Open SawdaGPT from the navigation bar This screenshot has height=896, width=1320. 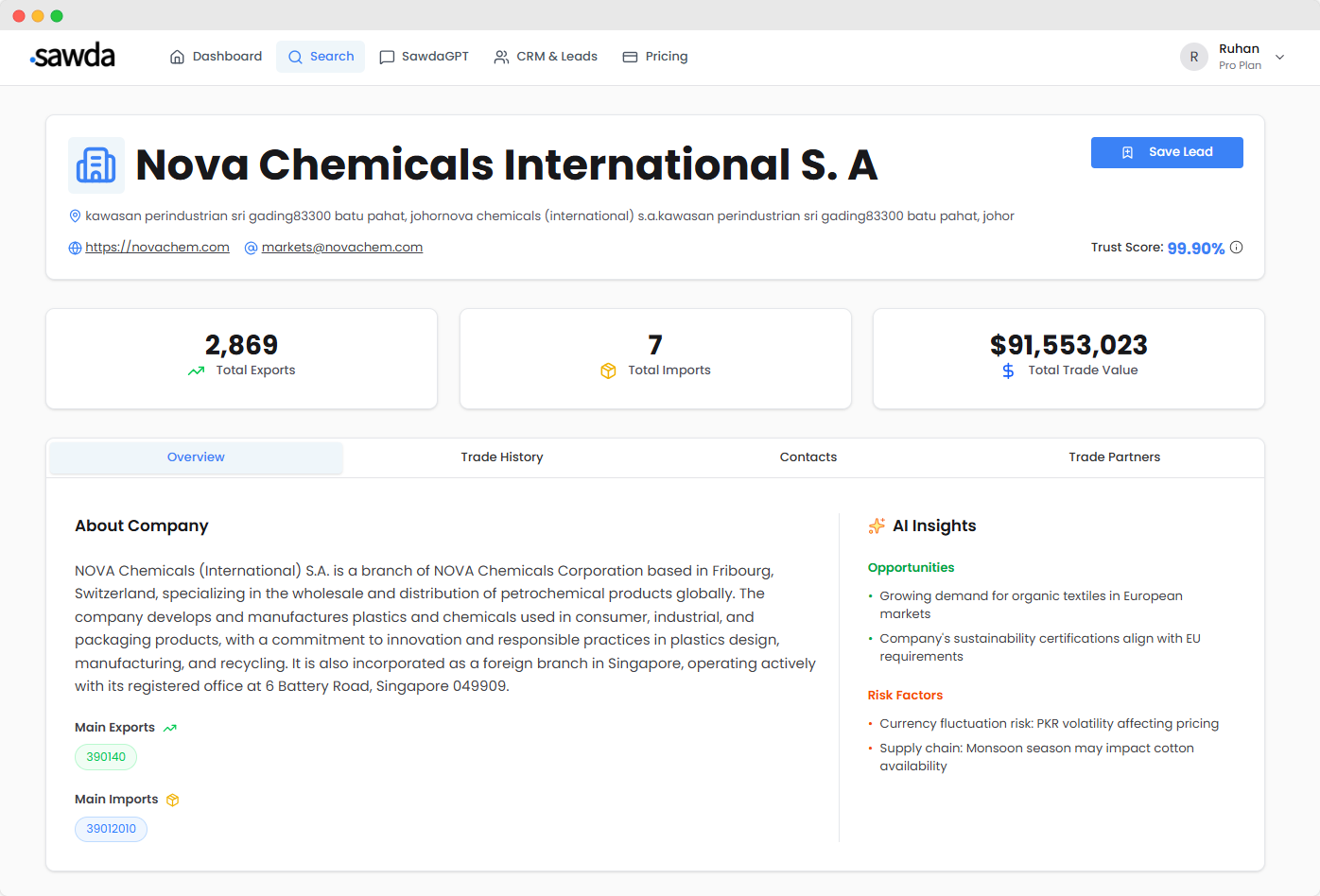click(424, 57)
